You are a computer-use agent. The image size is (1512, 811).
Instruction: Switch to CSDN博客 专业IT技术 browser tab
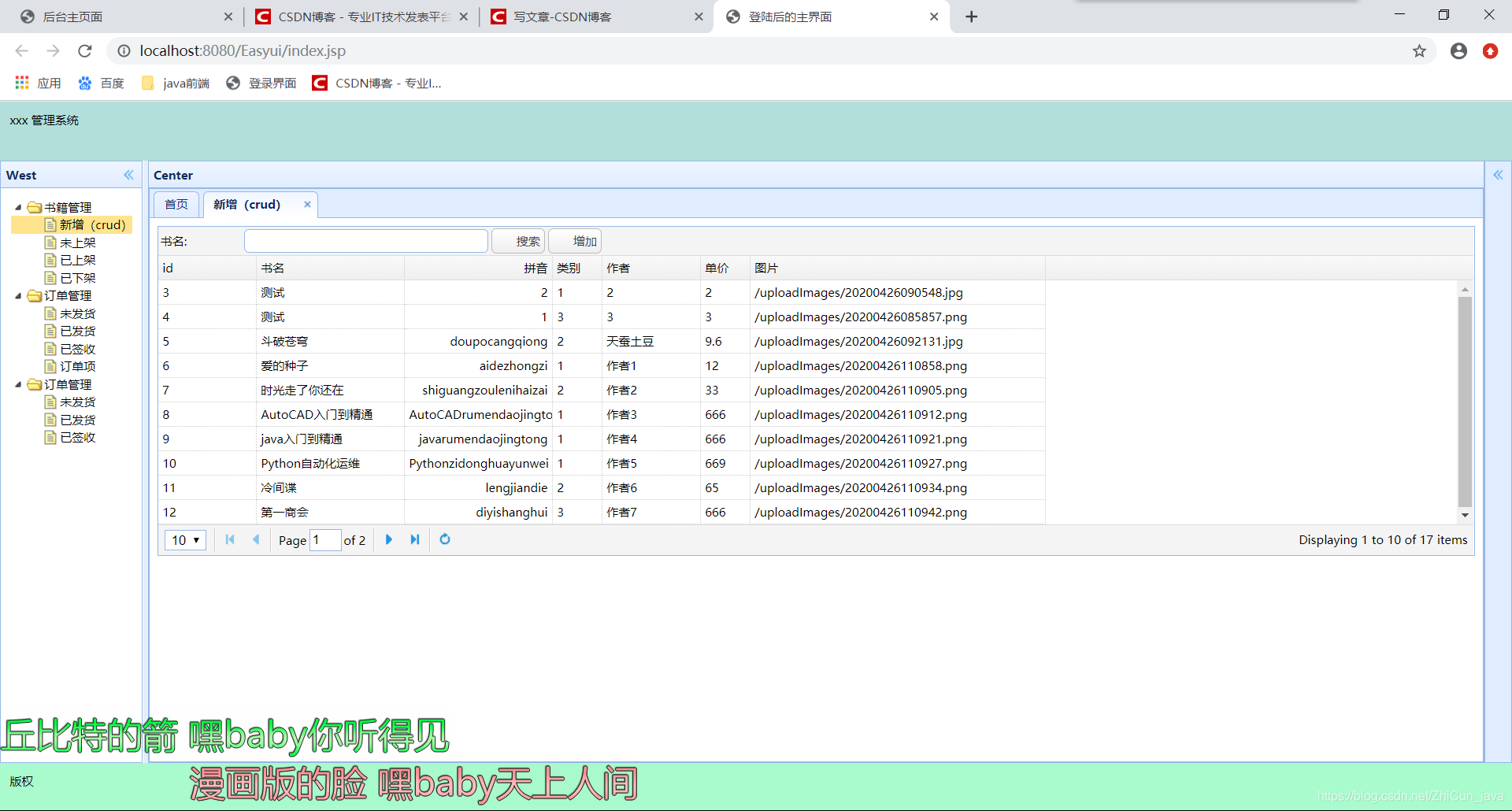tap(362, 17)
